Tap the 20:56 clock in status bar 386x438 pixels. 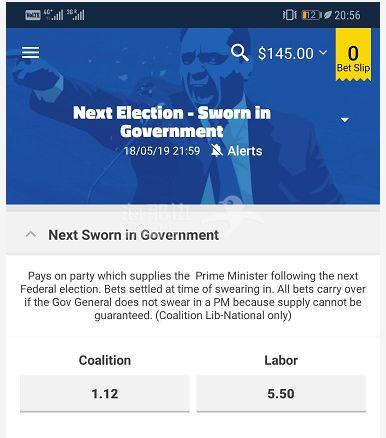[x=347, y=15]
